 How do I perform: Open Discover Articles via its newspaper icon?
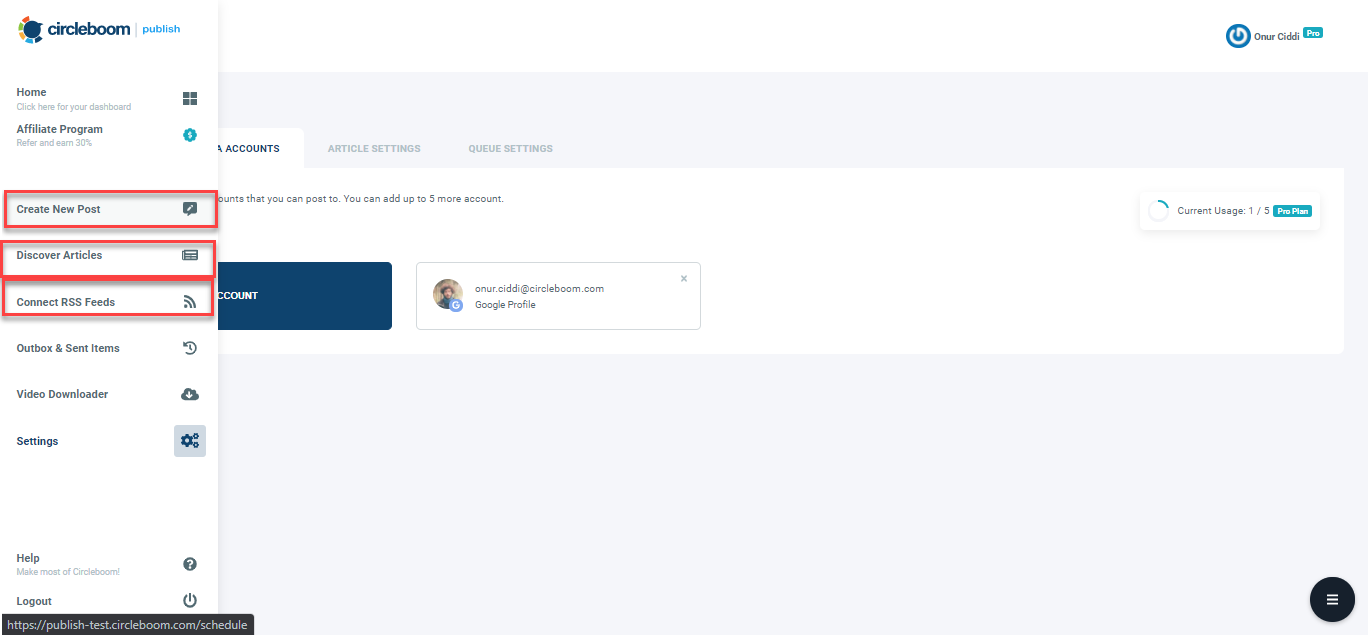[x=189, y=255]
